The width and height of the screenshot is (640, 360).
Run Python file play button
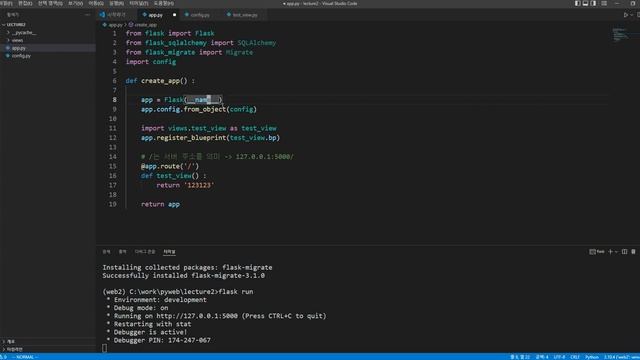626,15
